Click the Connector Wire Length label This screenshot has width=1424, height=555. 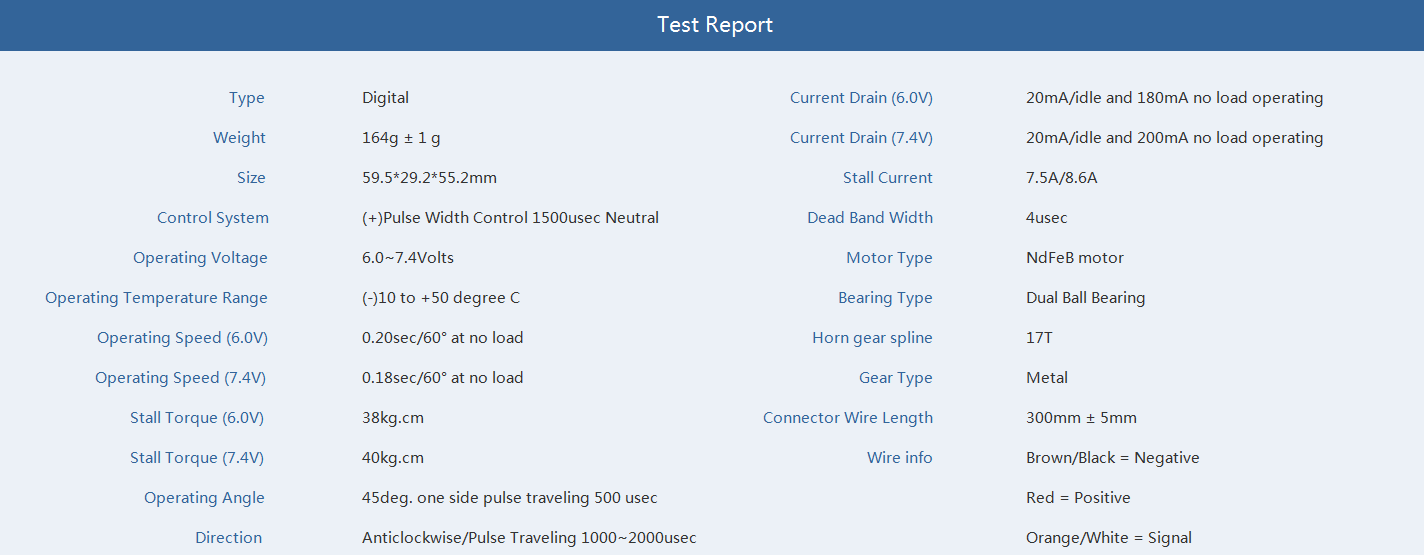(x=848, y=418)
